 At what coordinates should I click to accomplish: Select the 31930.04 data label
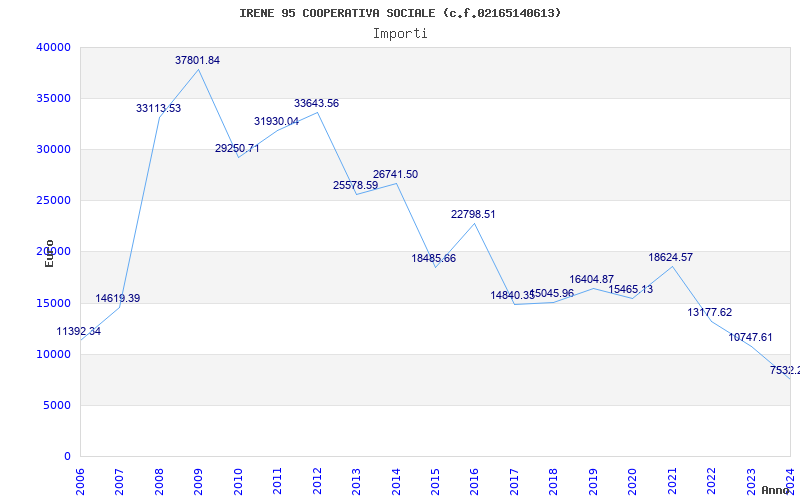tap(277, 121)
